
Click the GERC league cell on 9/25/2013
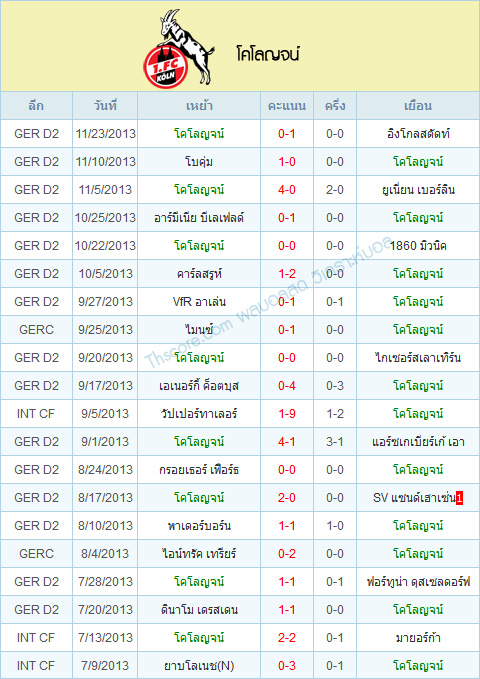pos(36,330)
